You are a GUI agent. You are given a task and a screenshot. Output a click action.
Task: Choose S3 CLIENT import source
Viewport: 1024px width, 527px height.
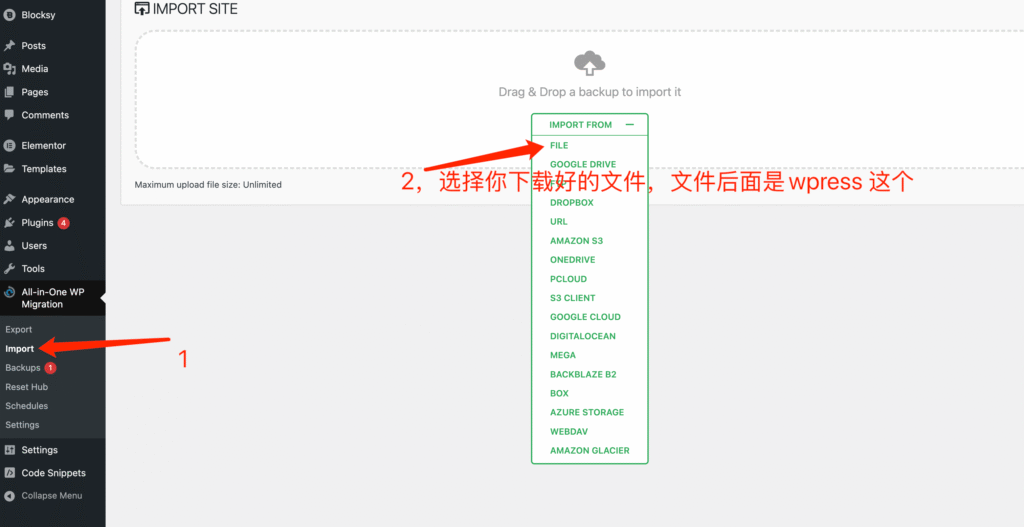tap(572, 298)
